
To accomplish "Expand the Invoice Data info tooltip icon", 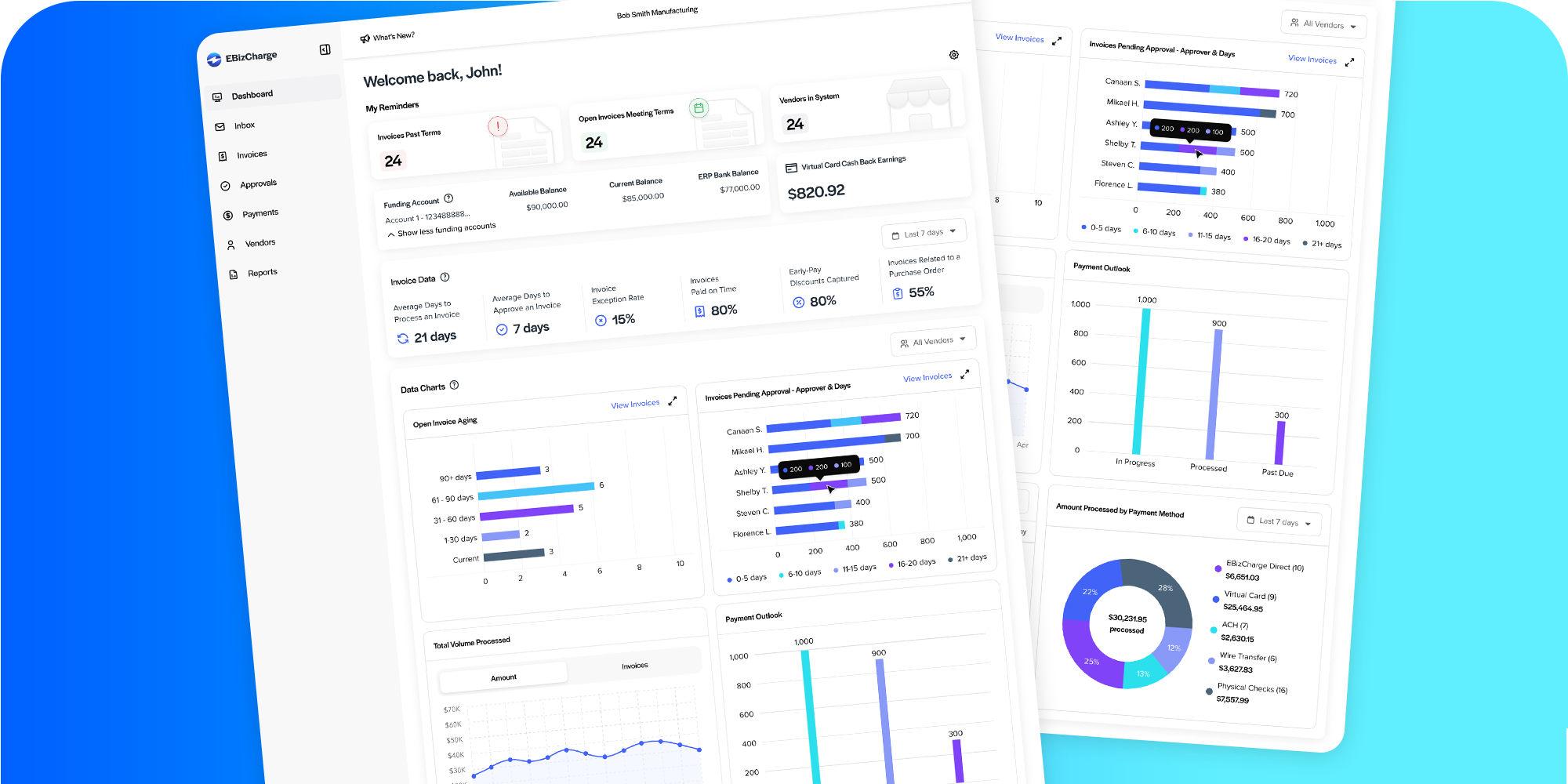I will point(445,277).
